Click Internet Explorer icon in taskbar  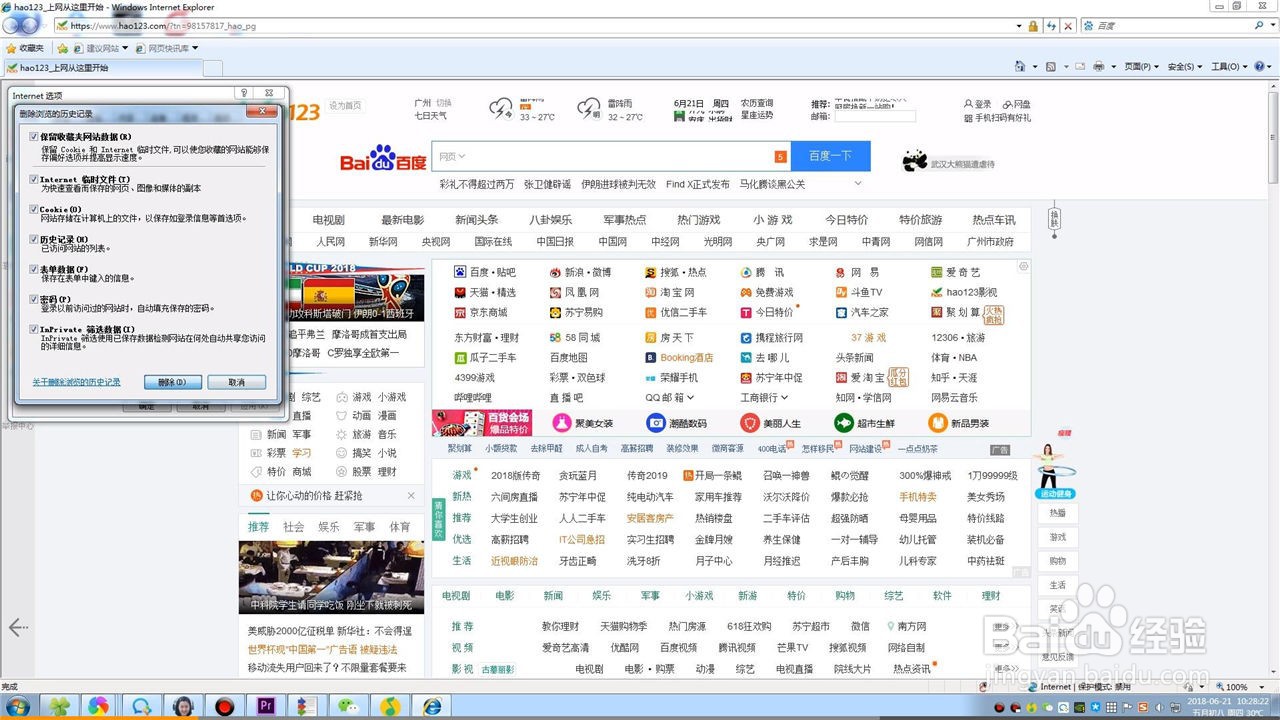[432, 706]
